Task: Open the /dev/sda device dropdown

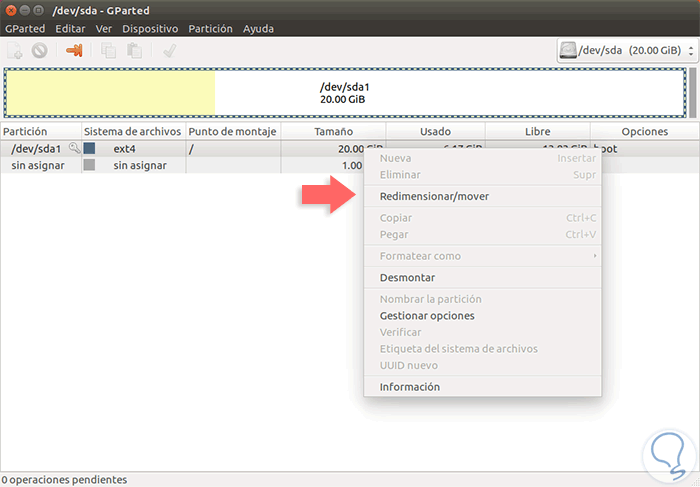Action: tap(627, 50)
